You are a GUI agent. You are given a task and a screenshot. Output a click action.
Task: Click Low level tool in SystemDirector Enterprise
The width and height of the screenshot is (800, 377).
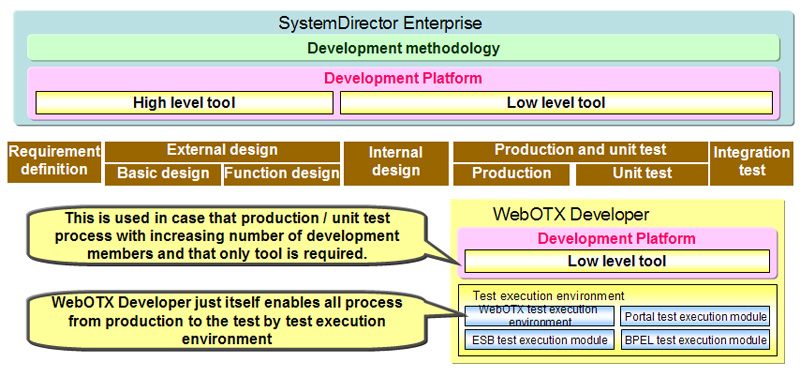(x=556, y=103)
